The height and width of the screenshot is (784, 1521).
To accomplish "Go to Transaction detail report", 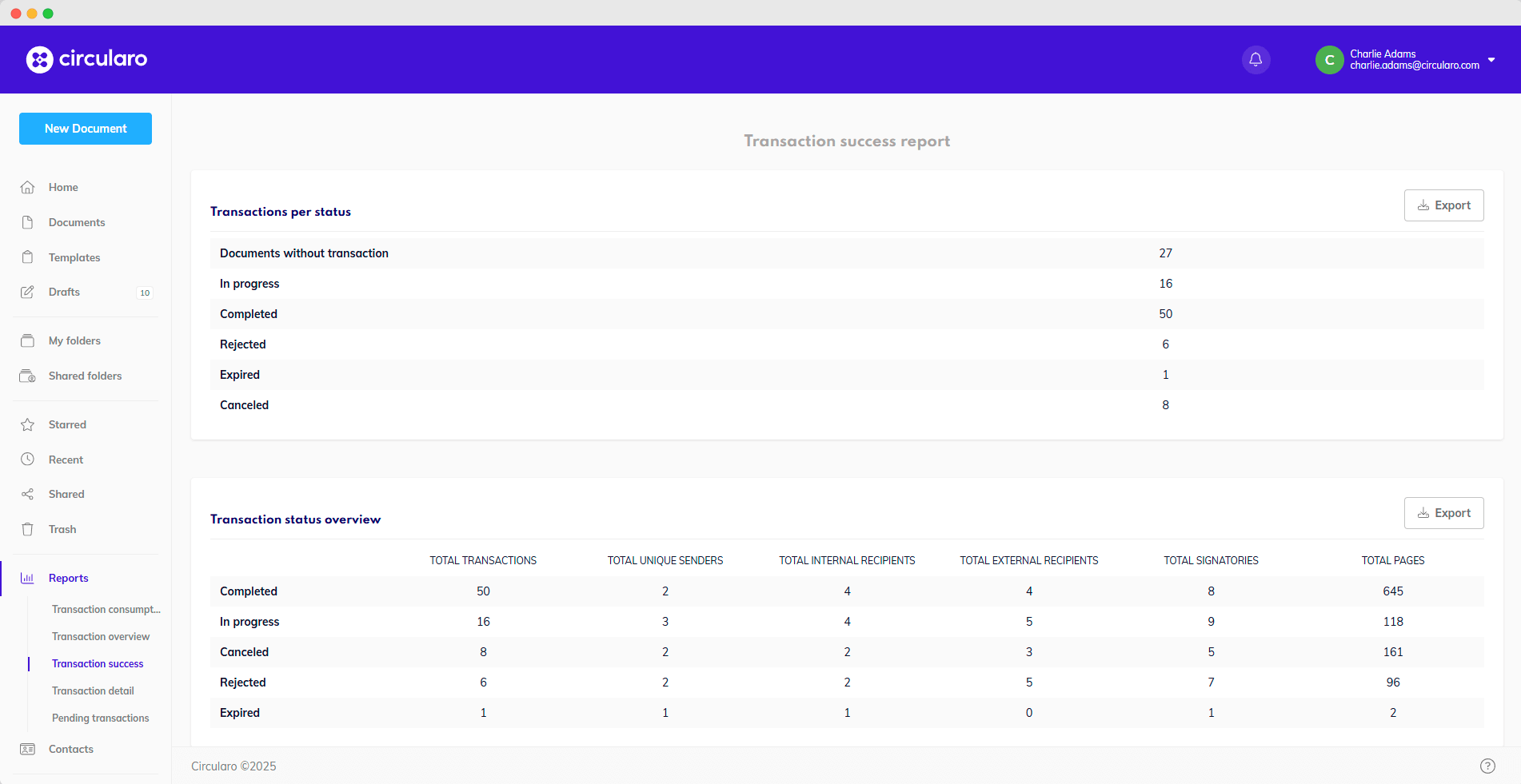I will click(x=93, y=690).
